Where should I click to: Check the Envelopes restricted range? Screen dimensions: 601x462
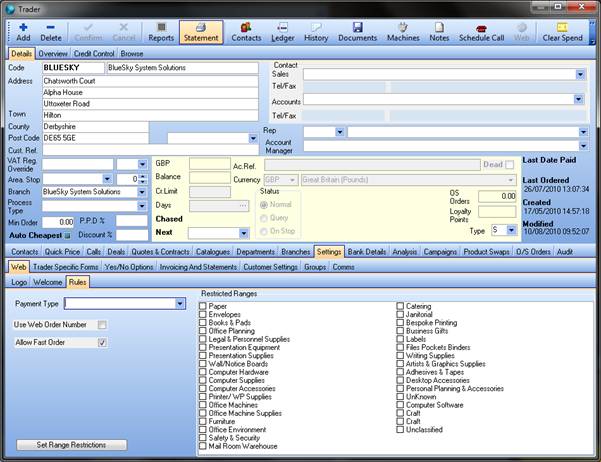pos(203,314)
